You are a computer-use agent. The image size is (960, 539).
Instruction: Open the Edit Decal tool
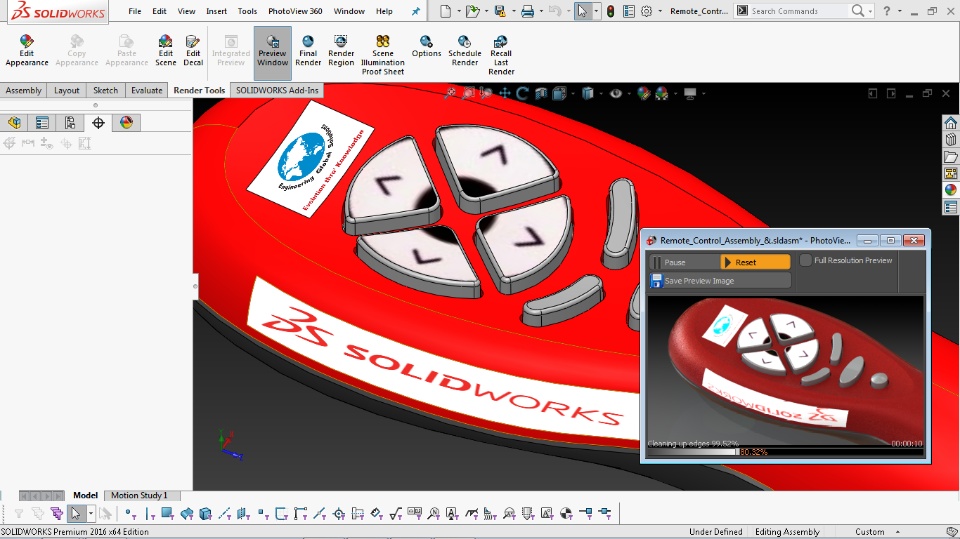(193, 50)
